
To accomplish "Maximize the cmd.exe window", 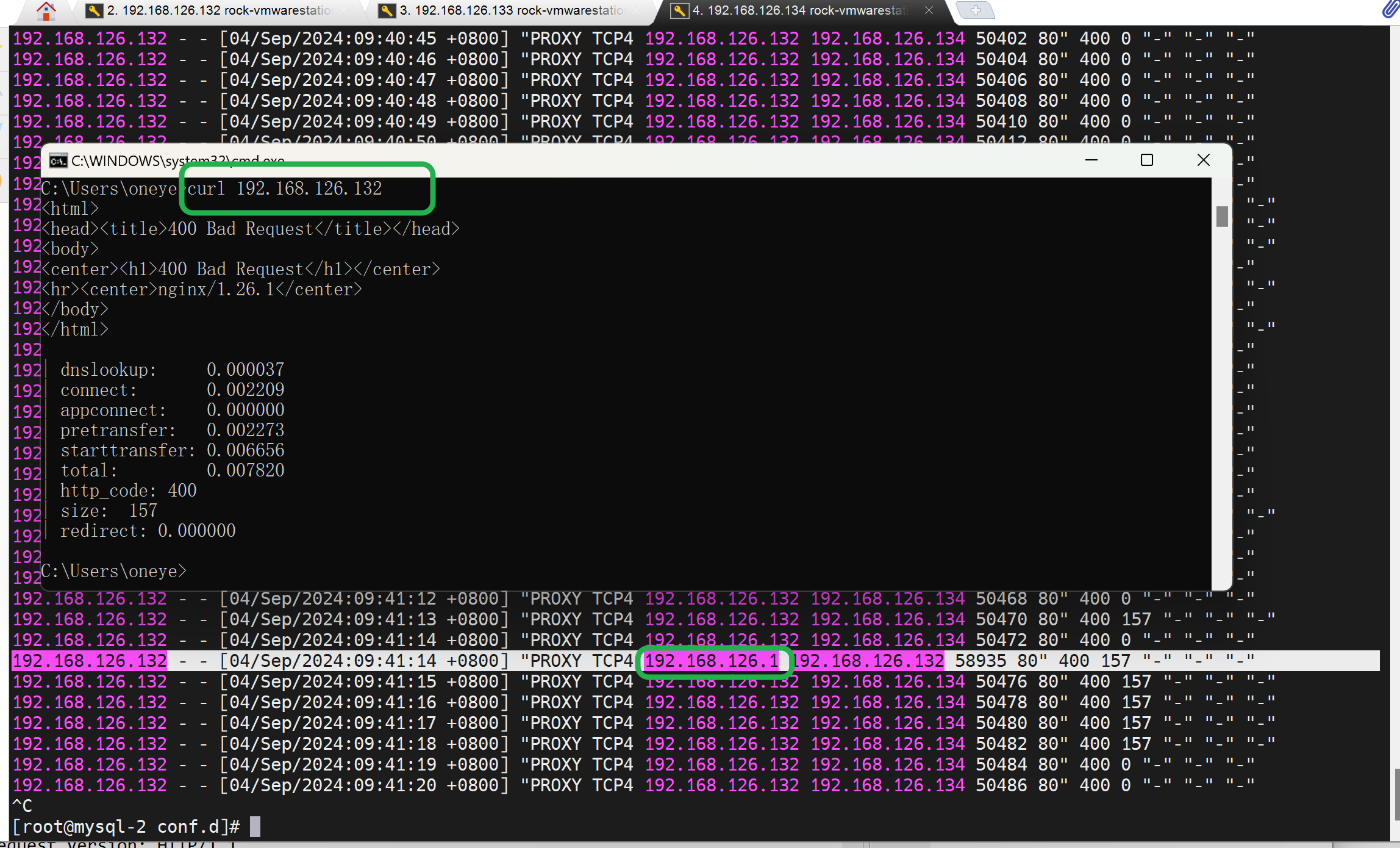I will pyautogui.click(x=1146, y=160).
